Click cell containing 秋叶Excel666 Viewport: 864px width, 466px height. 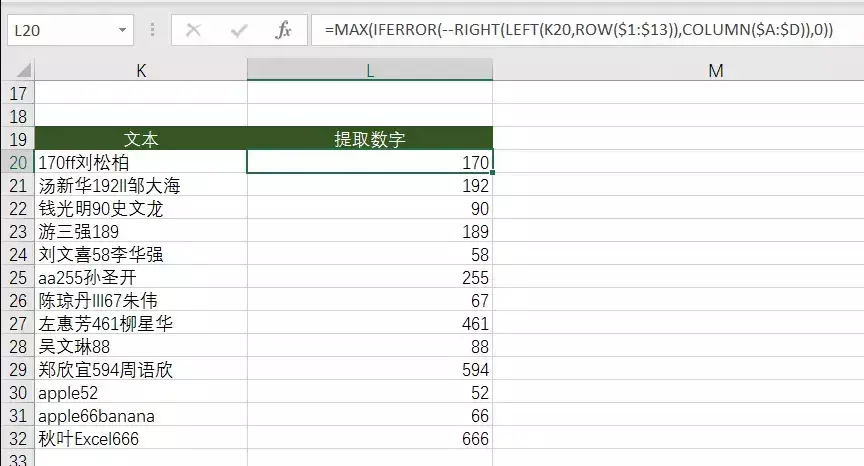point(141,440)
